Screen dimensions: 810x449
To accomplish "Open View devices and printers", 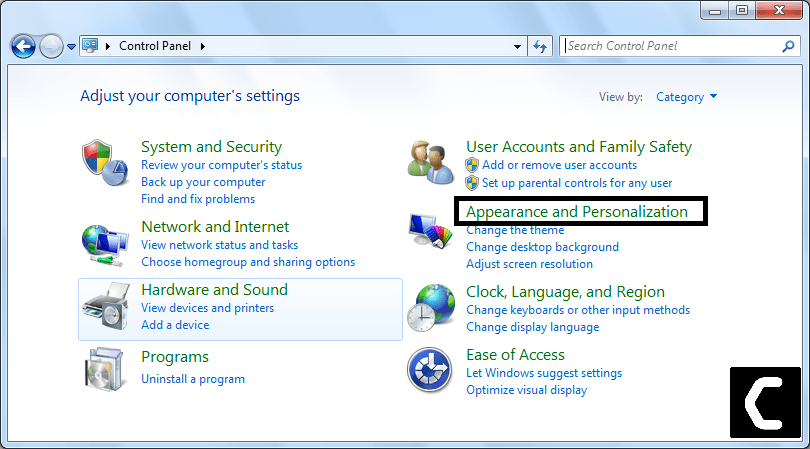I will pyautogui.click(x=208, y=308).
